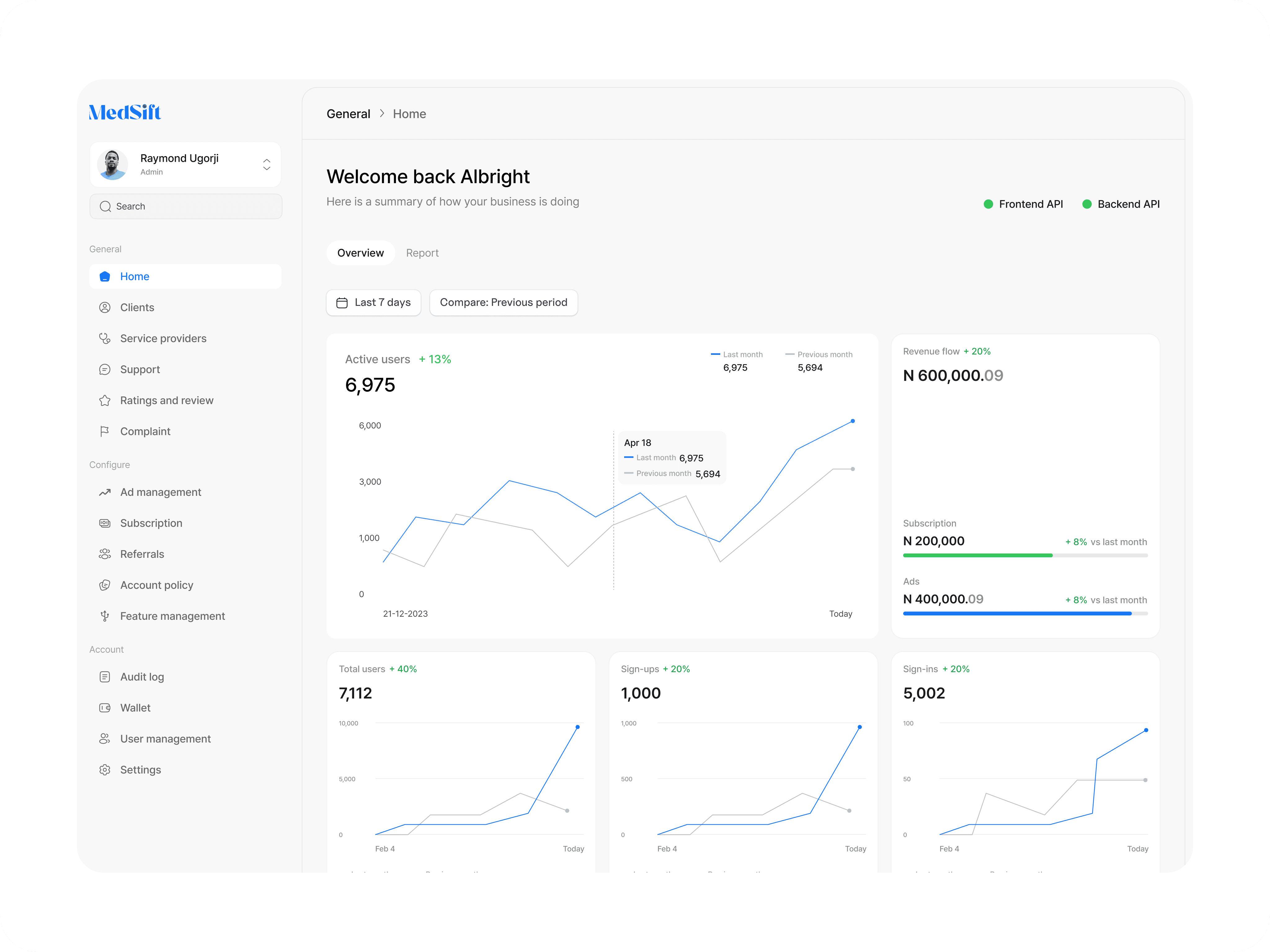Screen dimensions: 1270x952
Task: Click the Support chat bubble icon
Action: [x=104, y=370]
